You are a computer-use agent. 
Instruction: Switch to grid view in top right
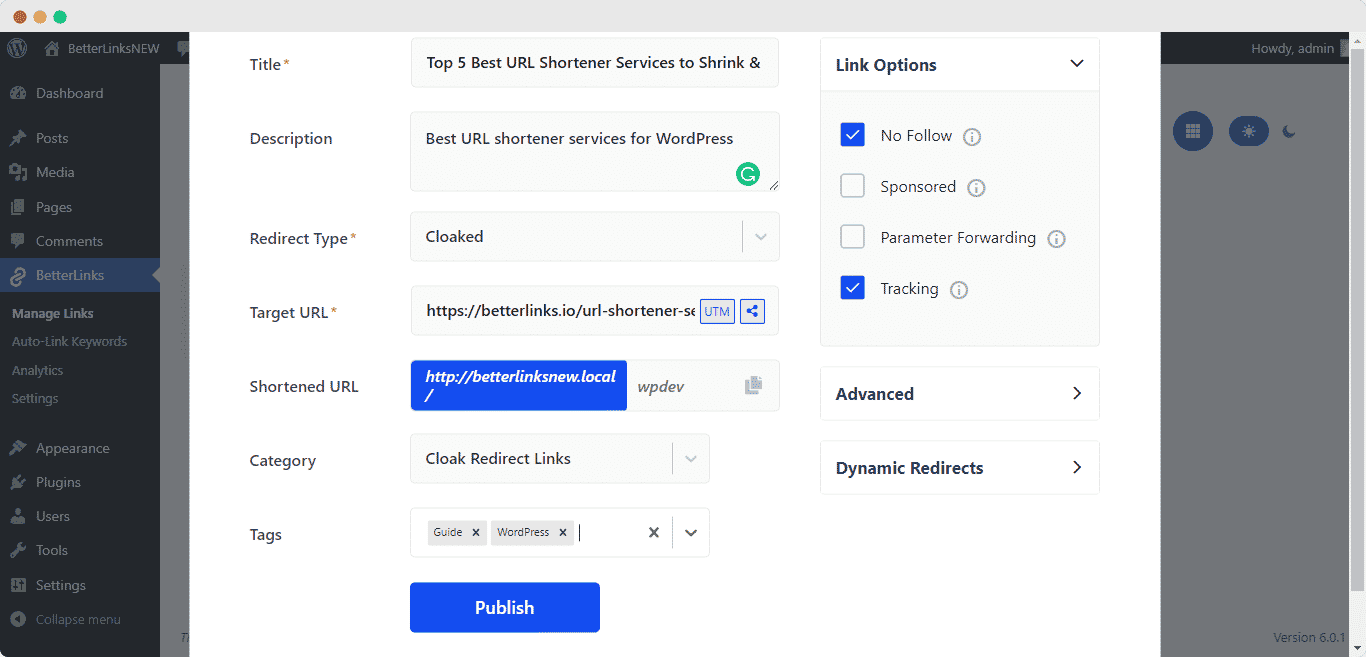coord(1192,131)
